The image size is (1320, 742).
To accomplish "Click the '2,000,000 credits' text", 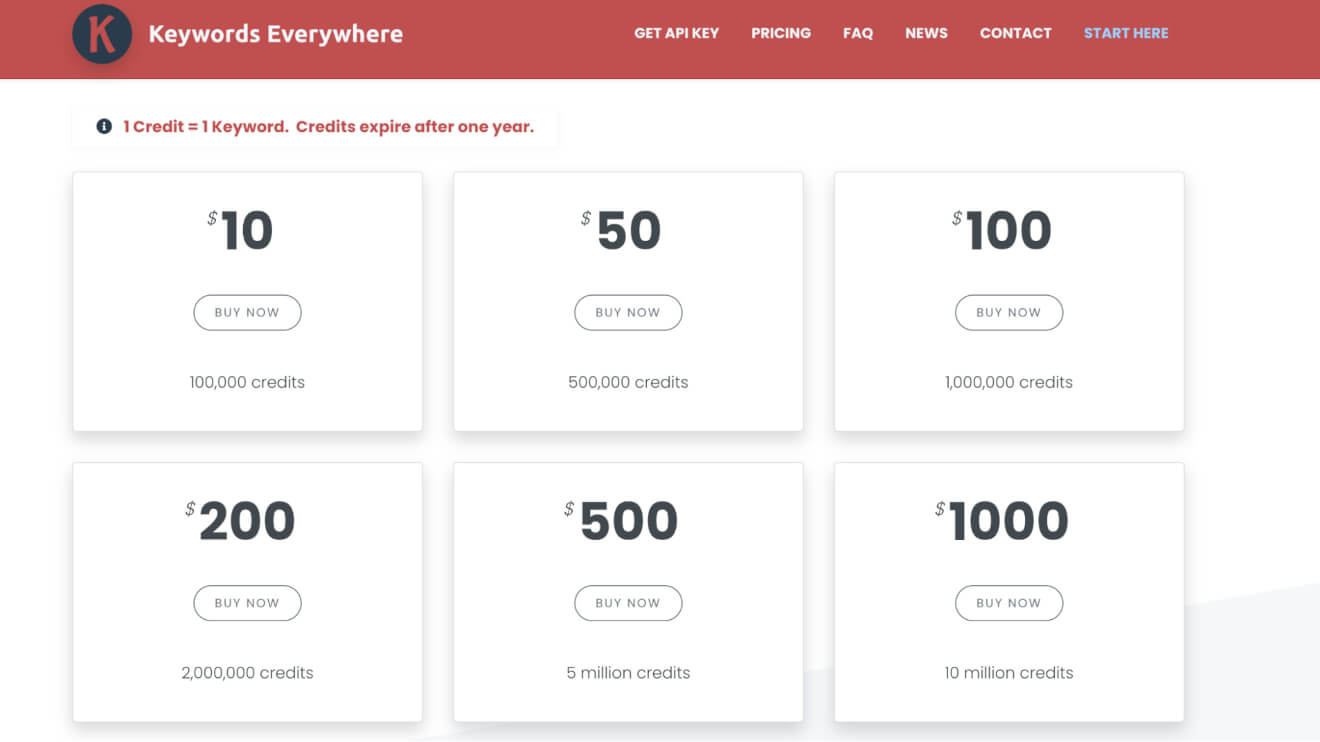I will pos(247,673).
